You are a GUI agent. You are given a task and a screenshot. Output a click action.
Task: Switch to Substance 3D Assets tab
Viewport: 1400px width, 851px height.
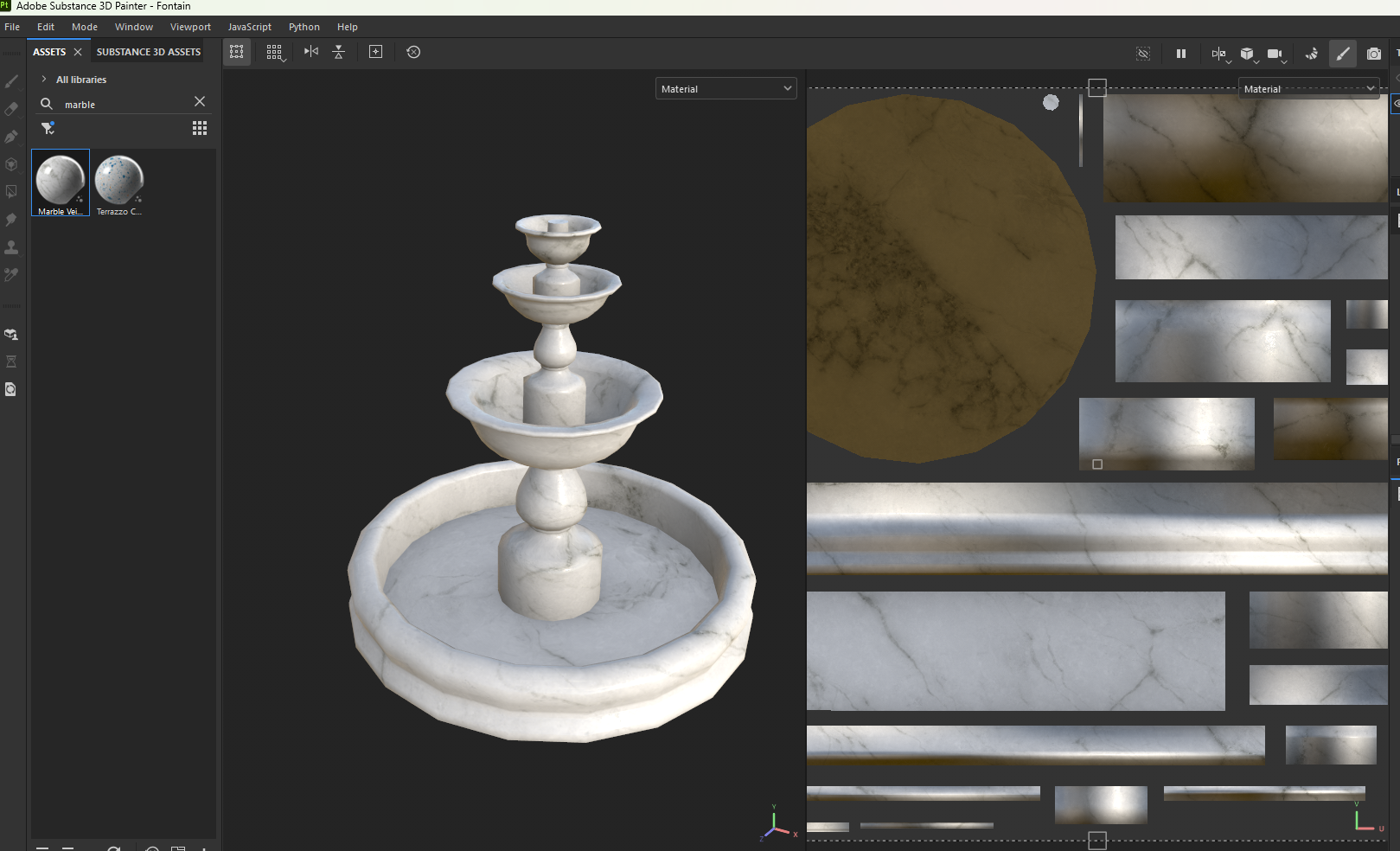click(149, 52)
